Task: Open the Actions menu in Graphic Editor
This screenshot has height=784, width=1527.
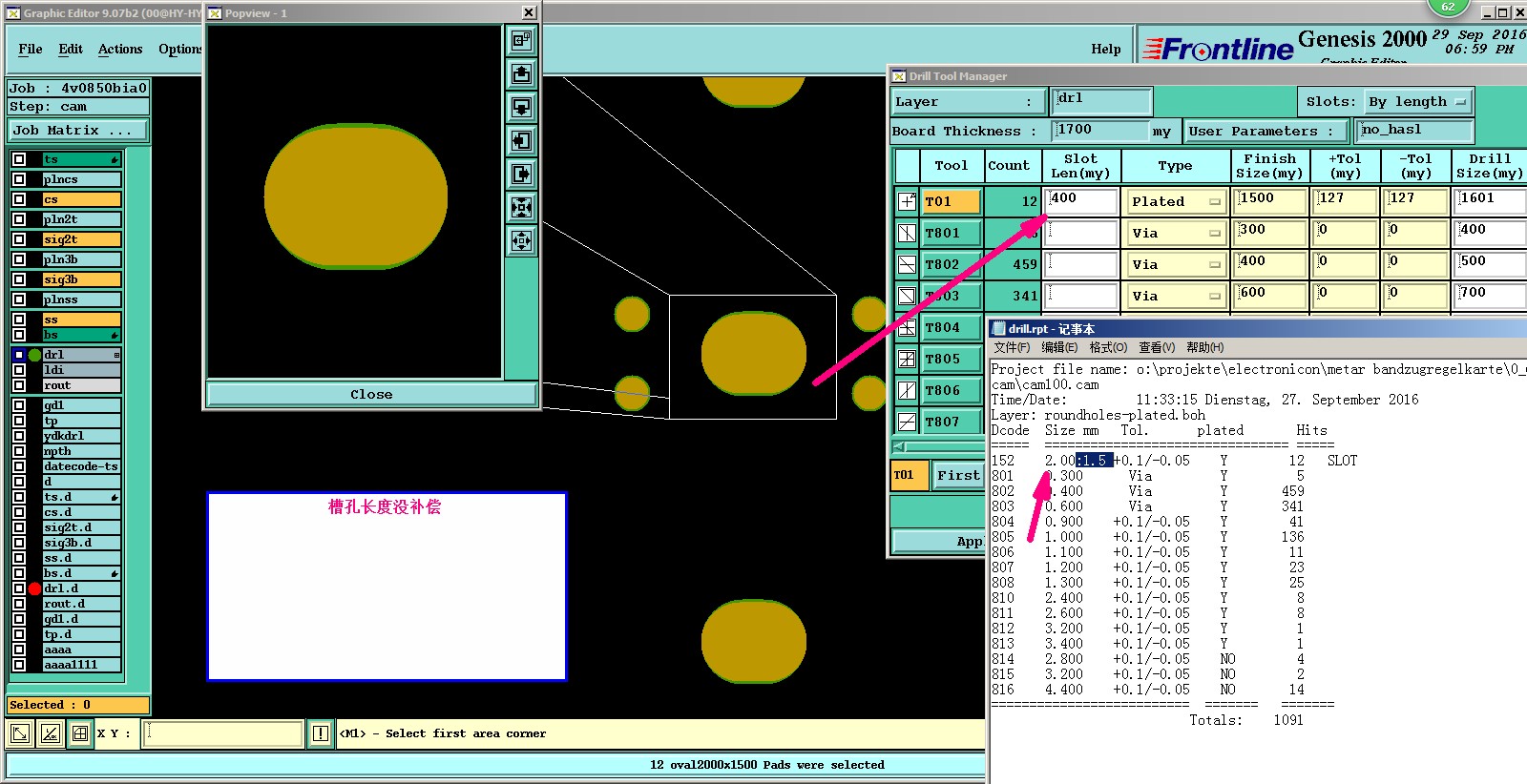Action: click(x=120, y=49)
